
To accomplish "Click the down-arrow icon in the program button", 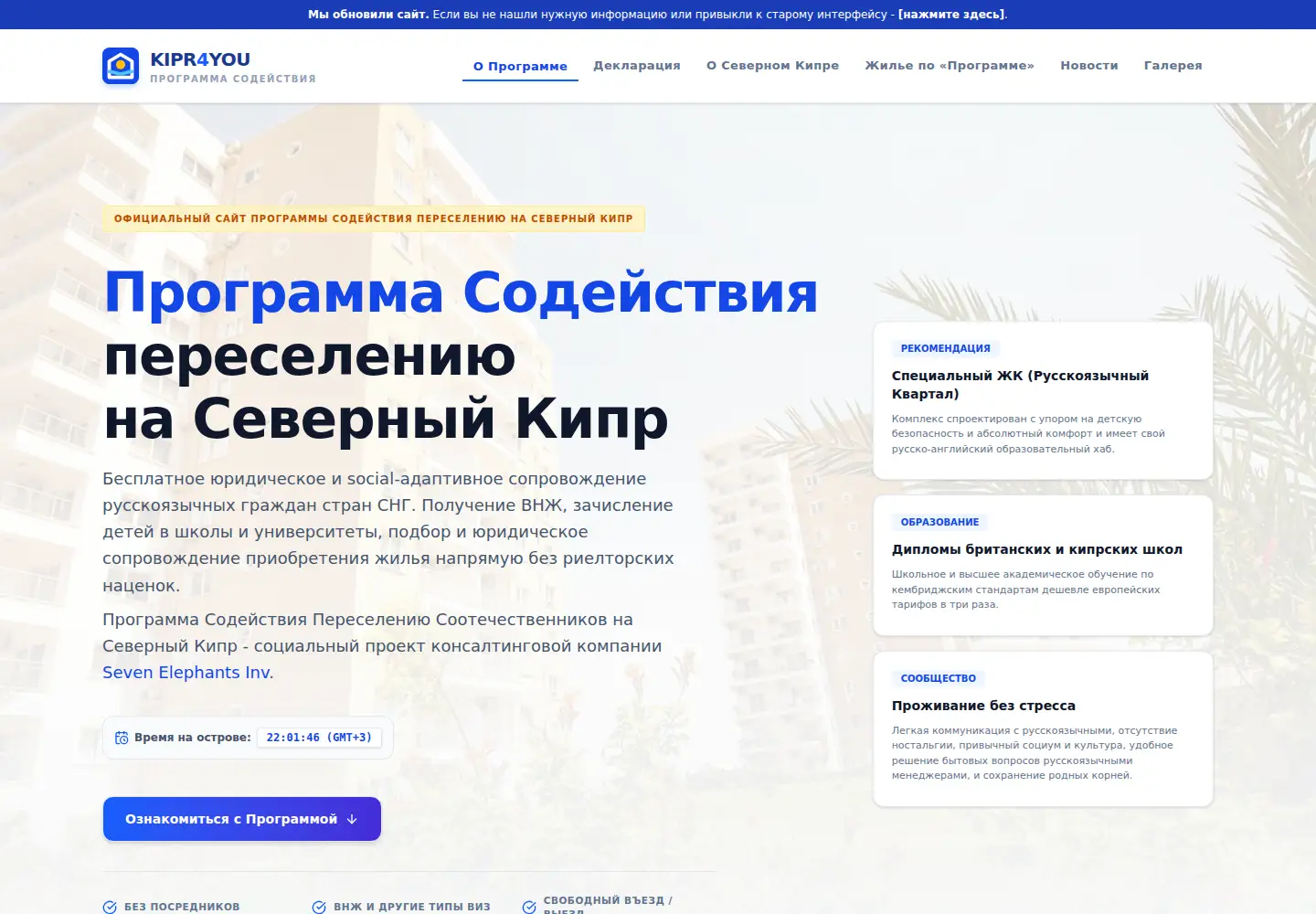I will [x=352, y=819].
